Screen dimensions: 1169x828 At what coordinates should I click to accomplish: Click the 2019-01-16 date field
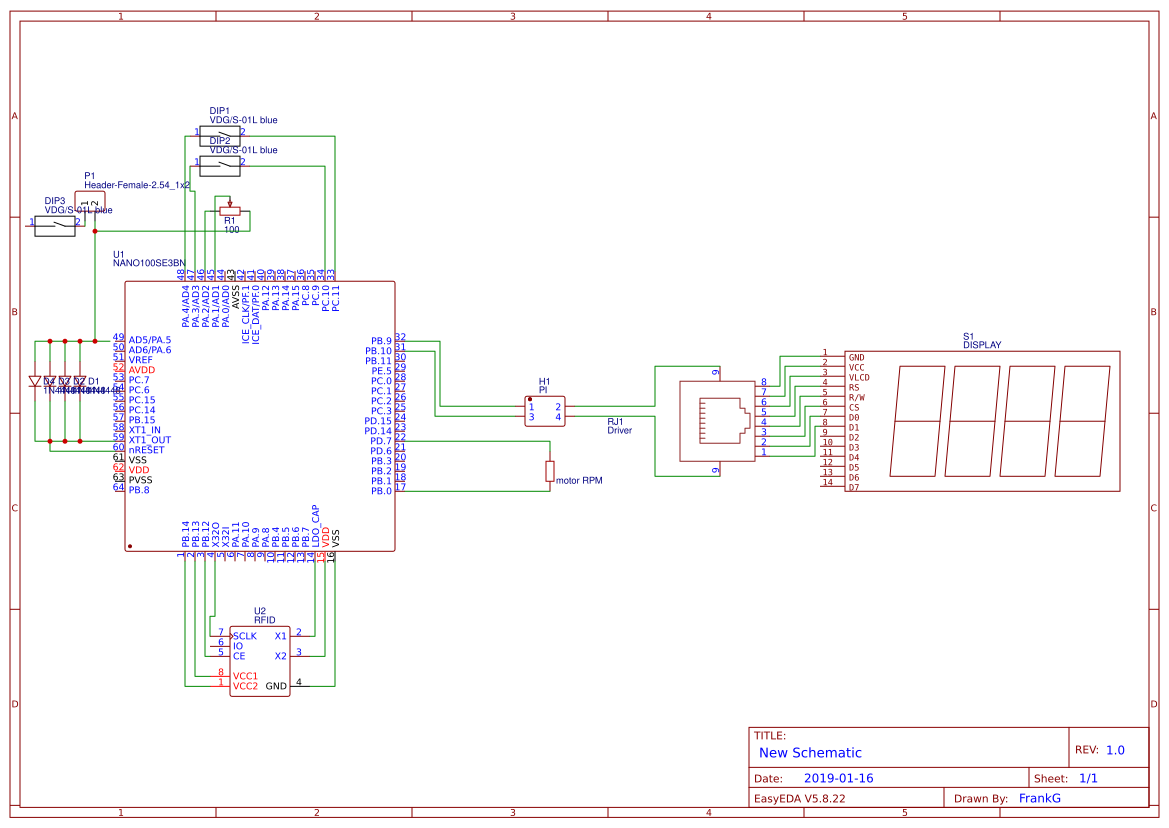(x=841, y=776)
